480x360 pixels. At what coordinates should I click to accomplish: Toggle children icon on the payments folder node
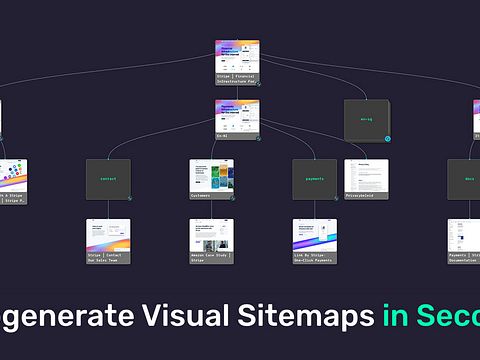(x=336, y=198)
